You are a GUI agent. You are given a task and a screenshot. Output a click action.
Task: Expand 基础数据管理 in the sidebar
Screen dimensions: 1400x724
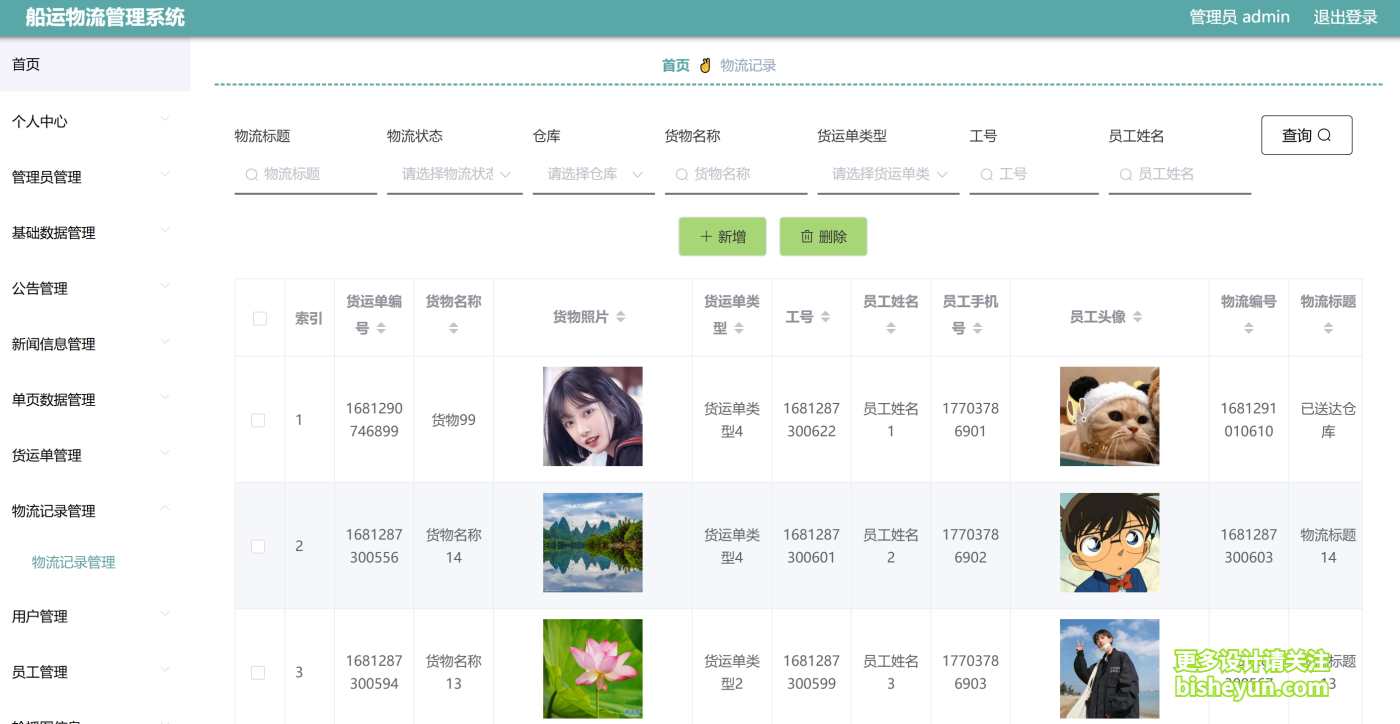click(x=95, y=233)
